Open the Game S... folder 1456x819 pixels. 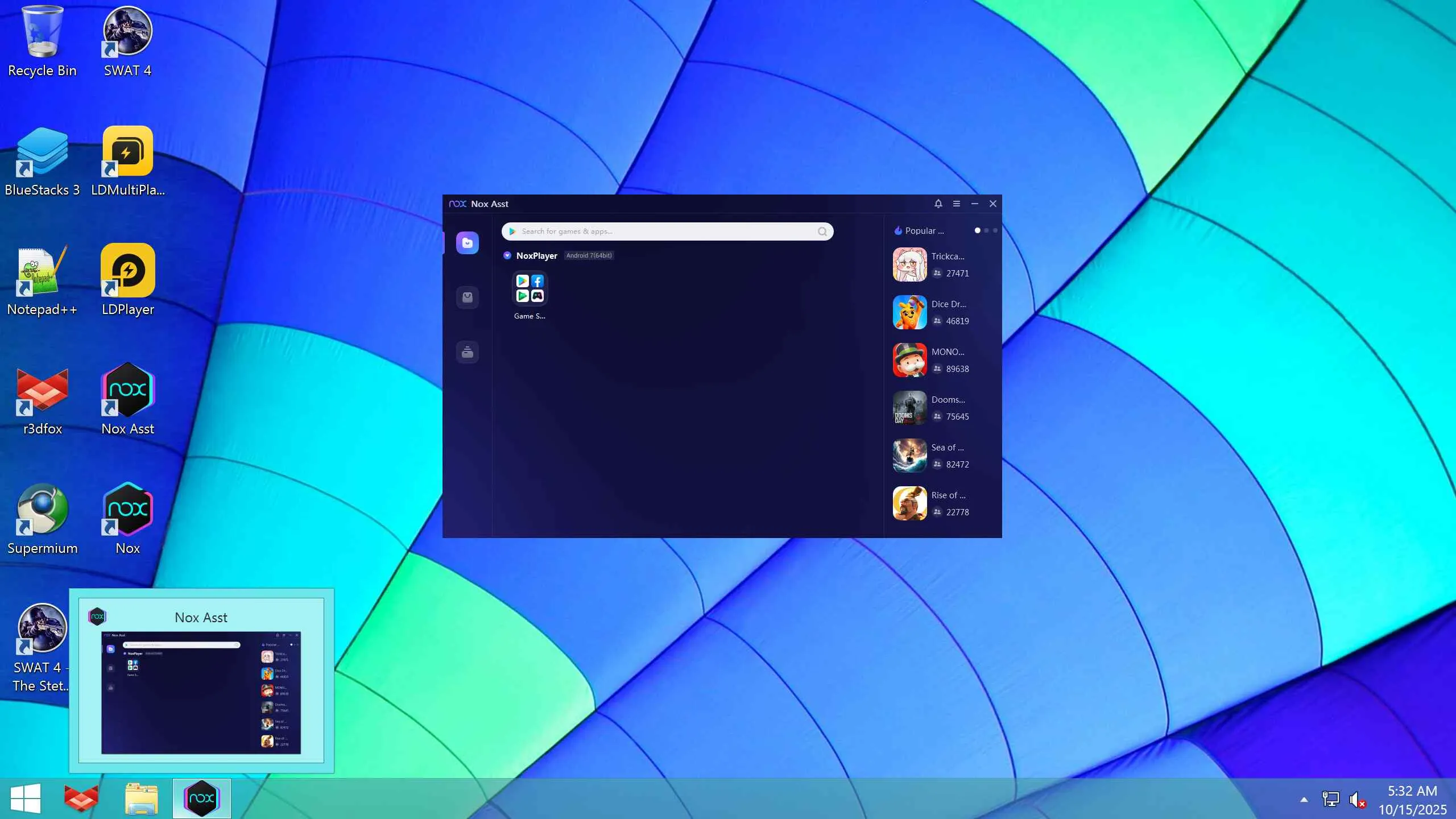(x=530, y=289)
